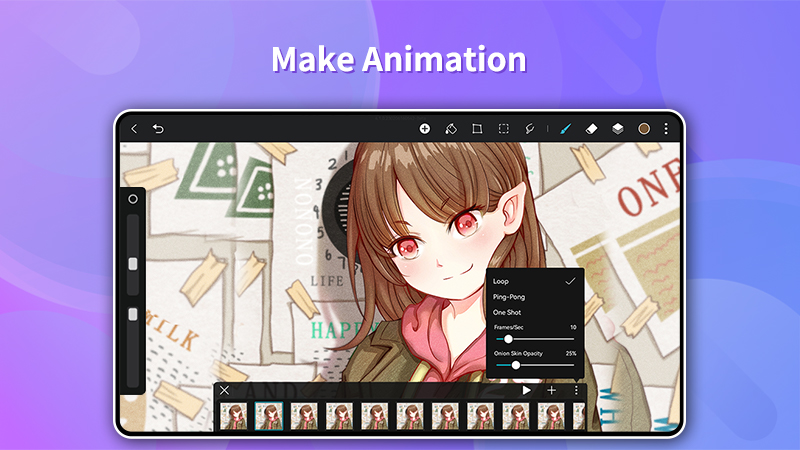Open the timeline three-dot options menu
Viewport: 800px width, 450px height.
576,390
